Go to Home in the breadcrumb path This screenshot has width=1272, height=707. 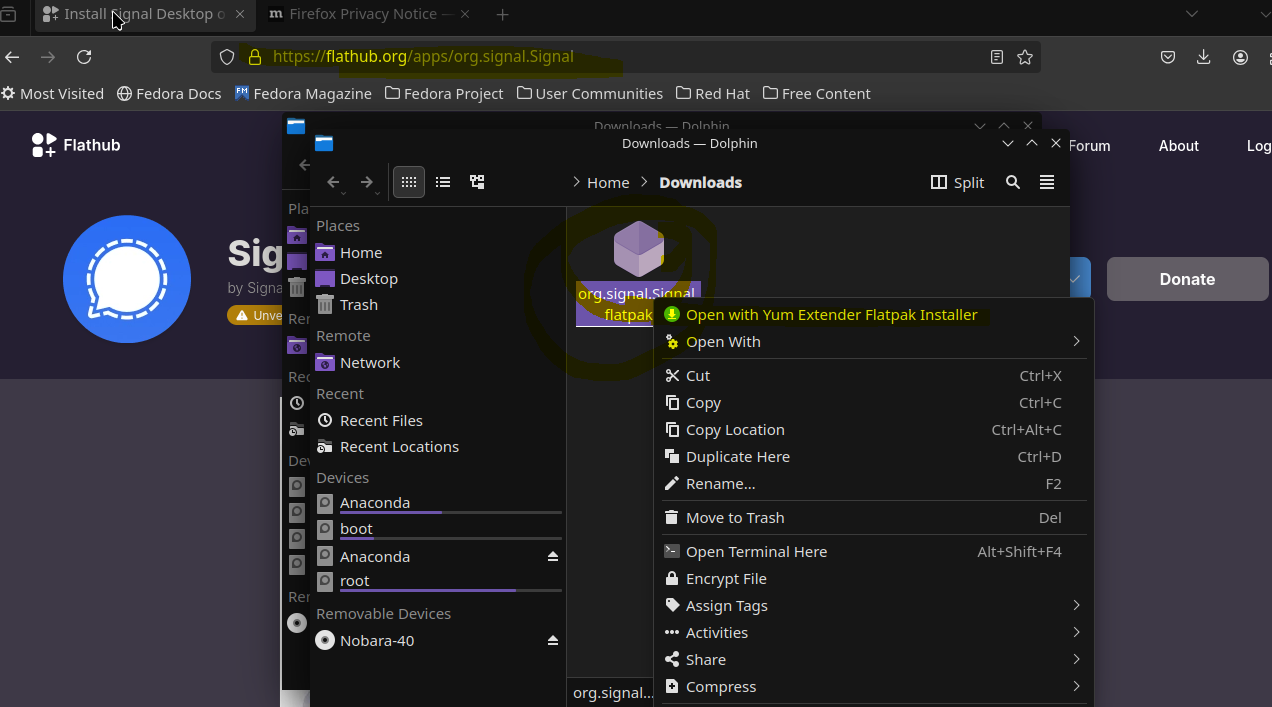608,182
